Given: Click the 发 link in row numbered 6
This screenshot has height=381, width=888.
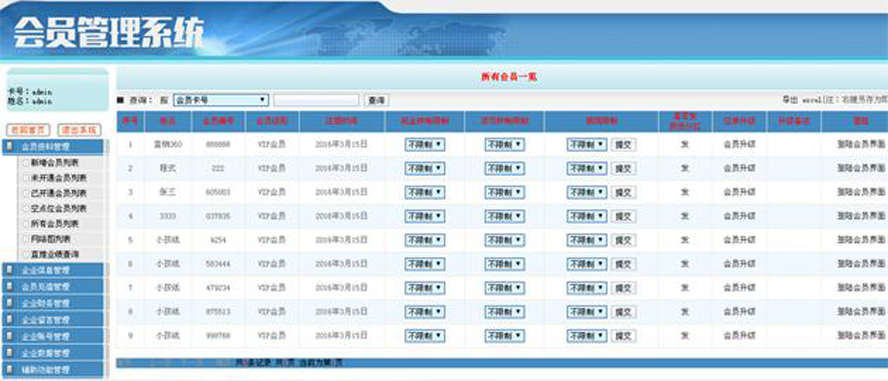Looking at the screenshot, I should (685, 264).
